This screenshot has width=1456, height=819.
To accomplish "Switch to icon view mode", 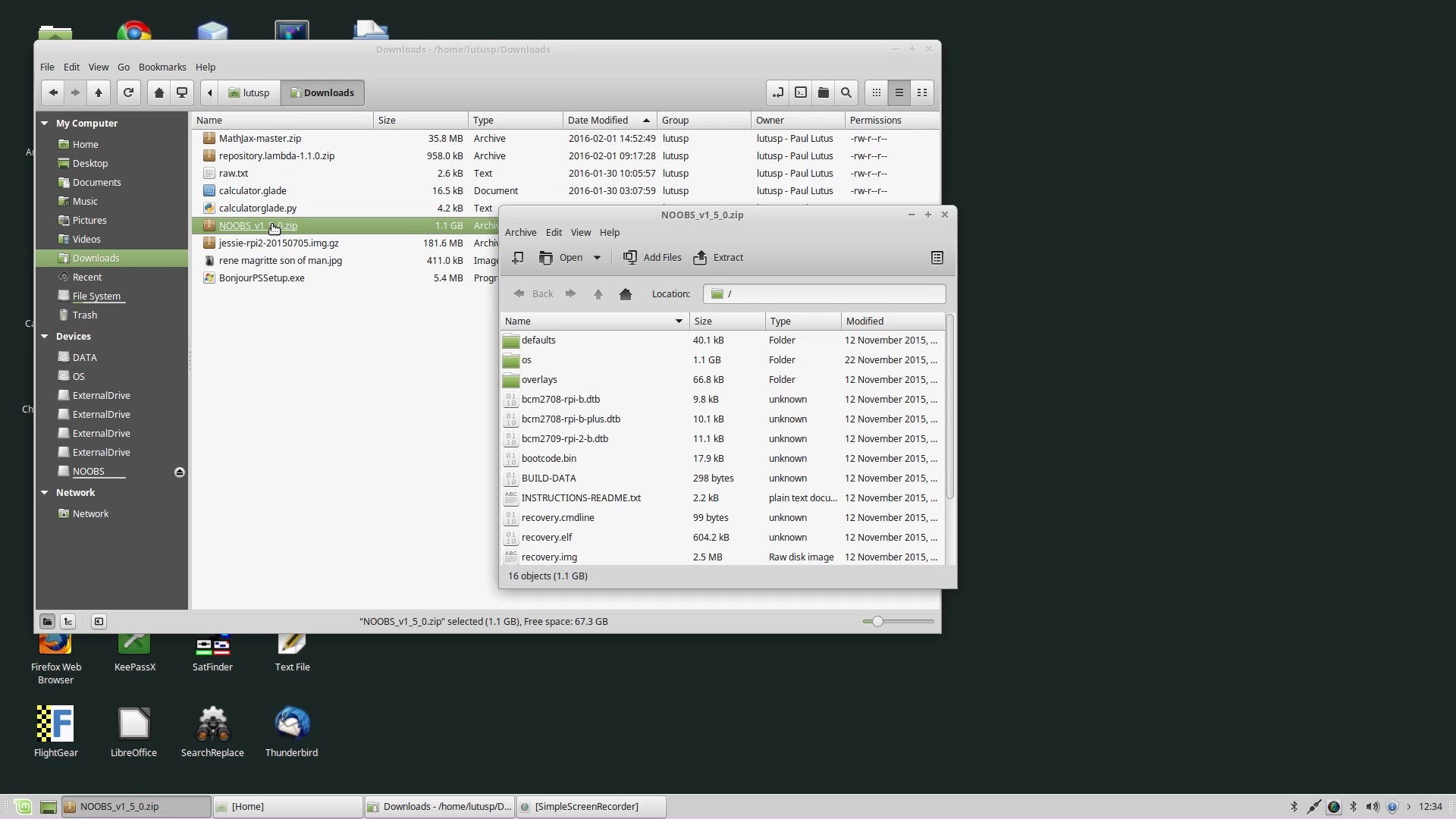I will 877,93.
